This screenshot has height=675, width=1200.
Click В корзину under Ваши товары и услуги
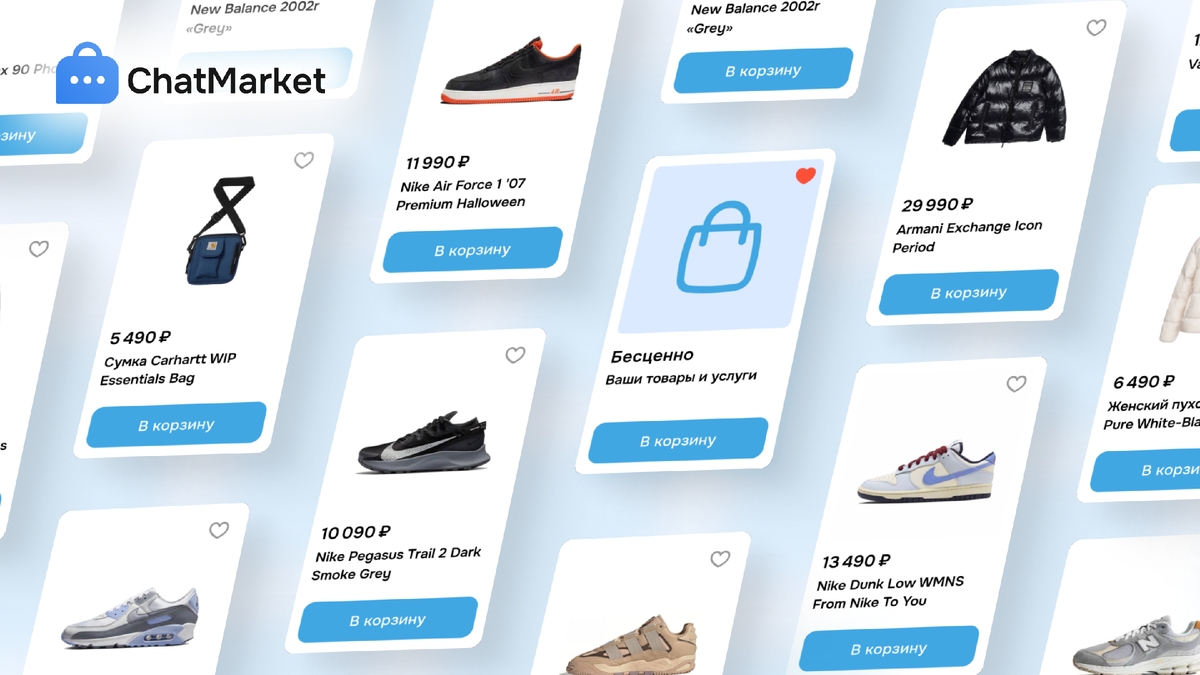(678, 441)
